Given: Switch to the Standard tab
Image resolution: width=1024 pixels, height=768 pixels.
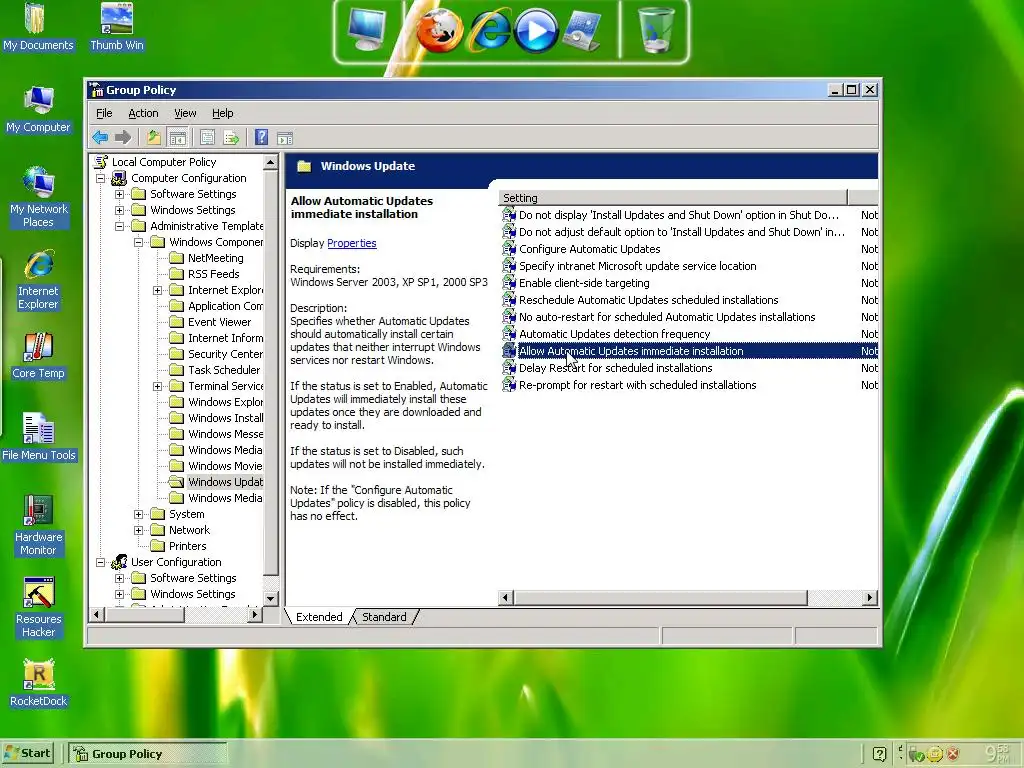Looking at the screenshot, I should [384, 617].
